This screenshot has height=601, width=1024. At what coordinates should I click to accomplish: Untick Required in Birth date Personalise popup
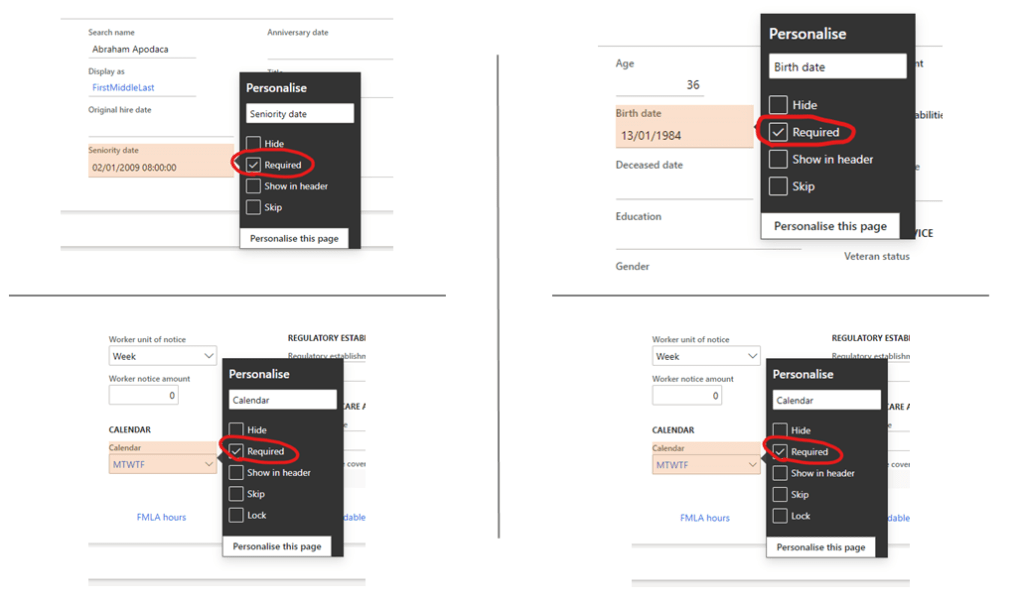click(x=778, y=132)
